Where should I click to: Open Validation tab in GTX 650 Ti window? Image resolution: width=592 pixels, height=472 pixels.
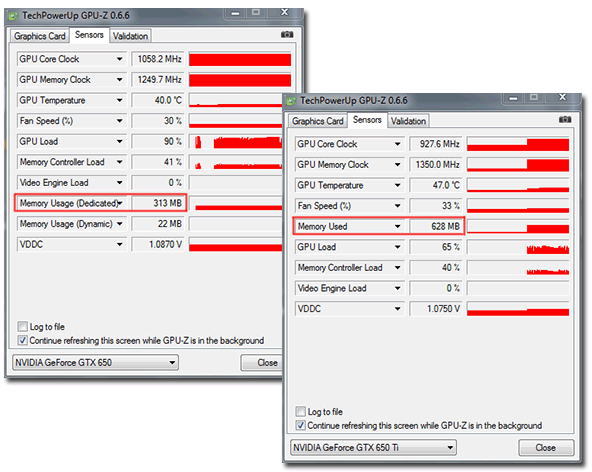tap(408, 121)
